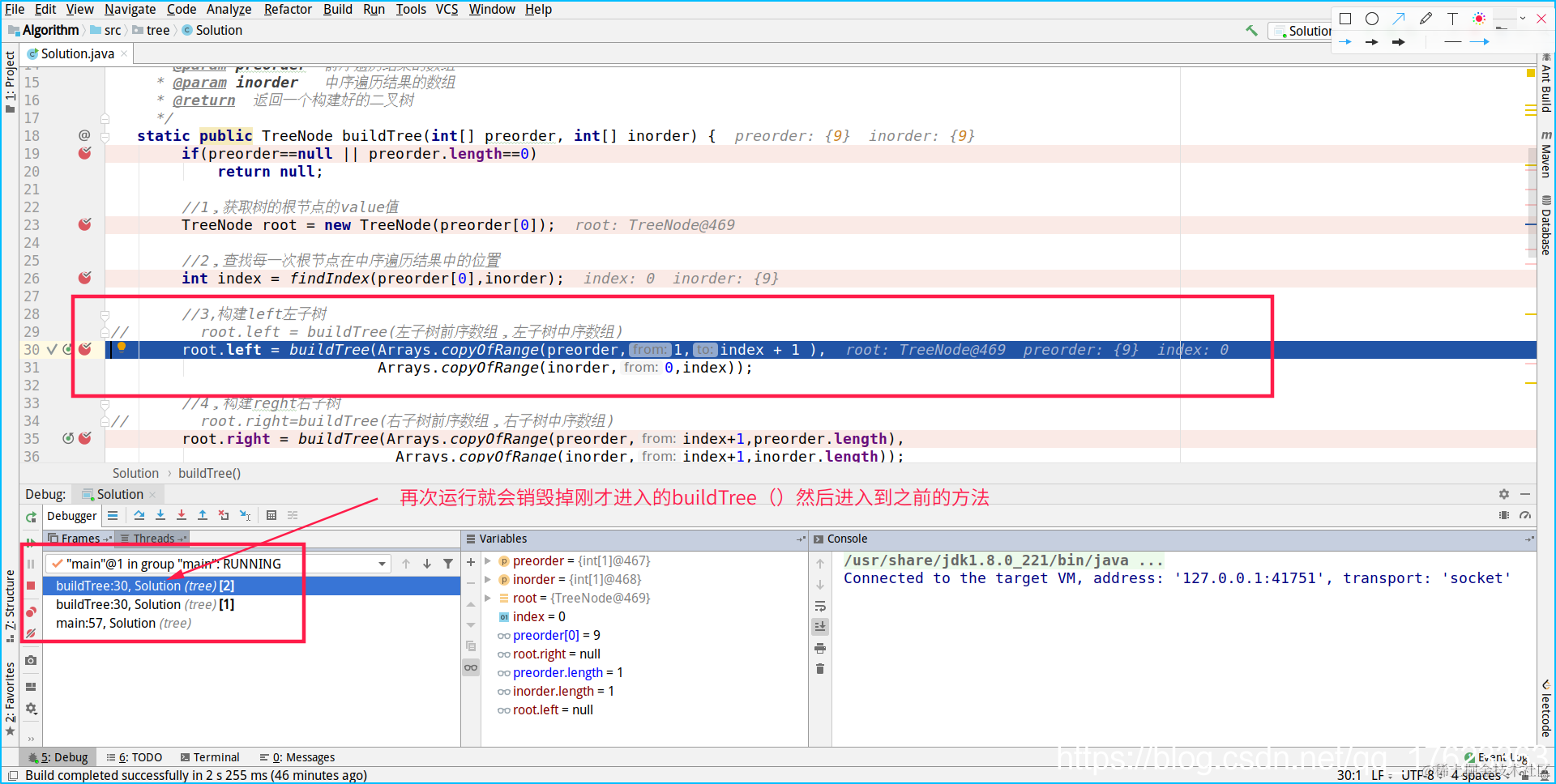
Task: Toggle the breakpoint on line 35
Action: point(85,438)
